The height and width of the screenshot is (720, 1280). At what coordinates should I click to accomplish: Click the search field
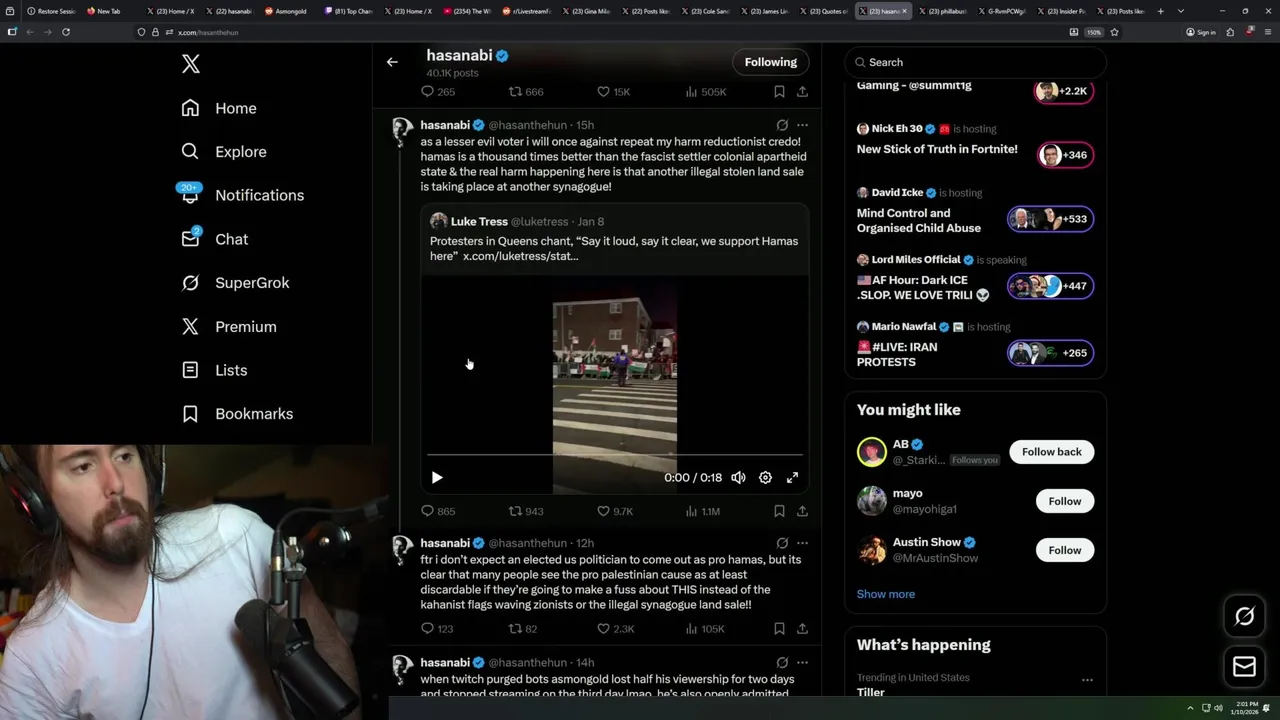[x=976, y=62]
